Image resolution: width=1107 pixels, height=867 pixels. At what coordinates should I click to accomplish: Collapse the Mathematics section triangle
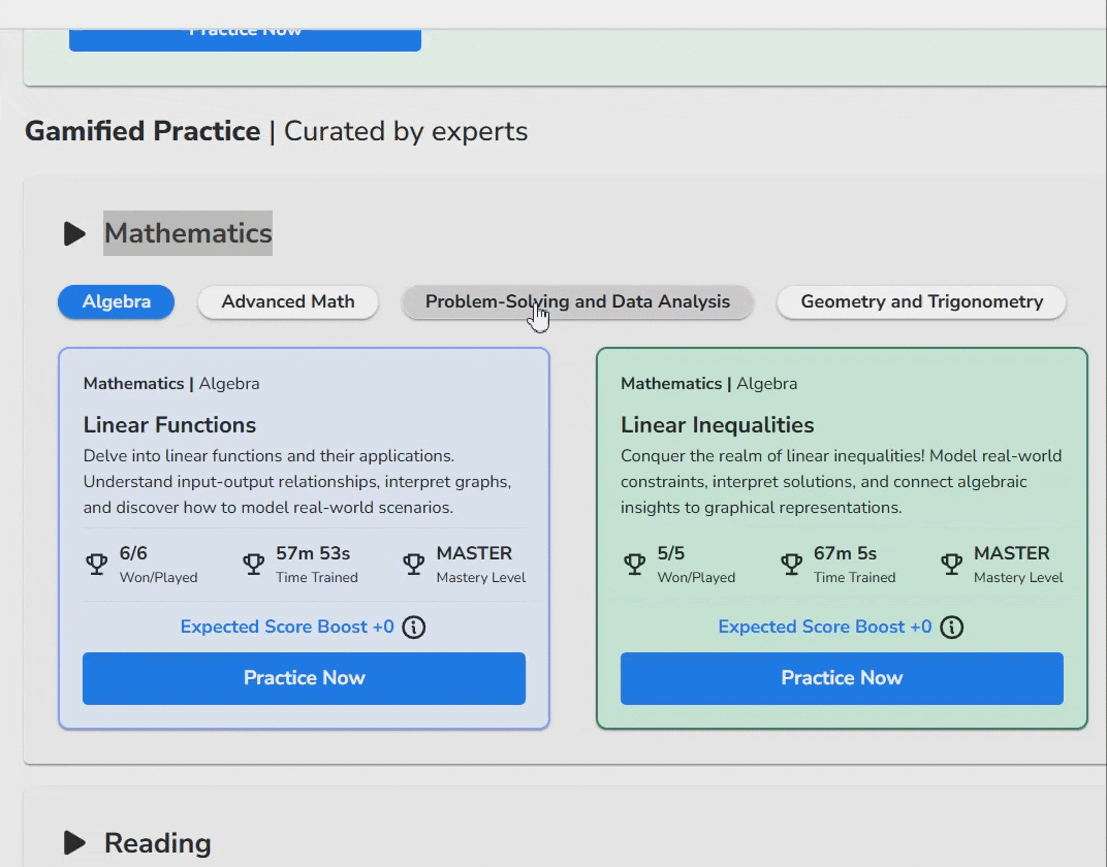coord(74,233)
